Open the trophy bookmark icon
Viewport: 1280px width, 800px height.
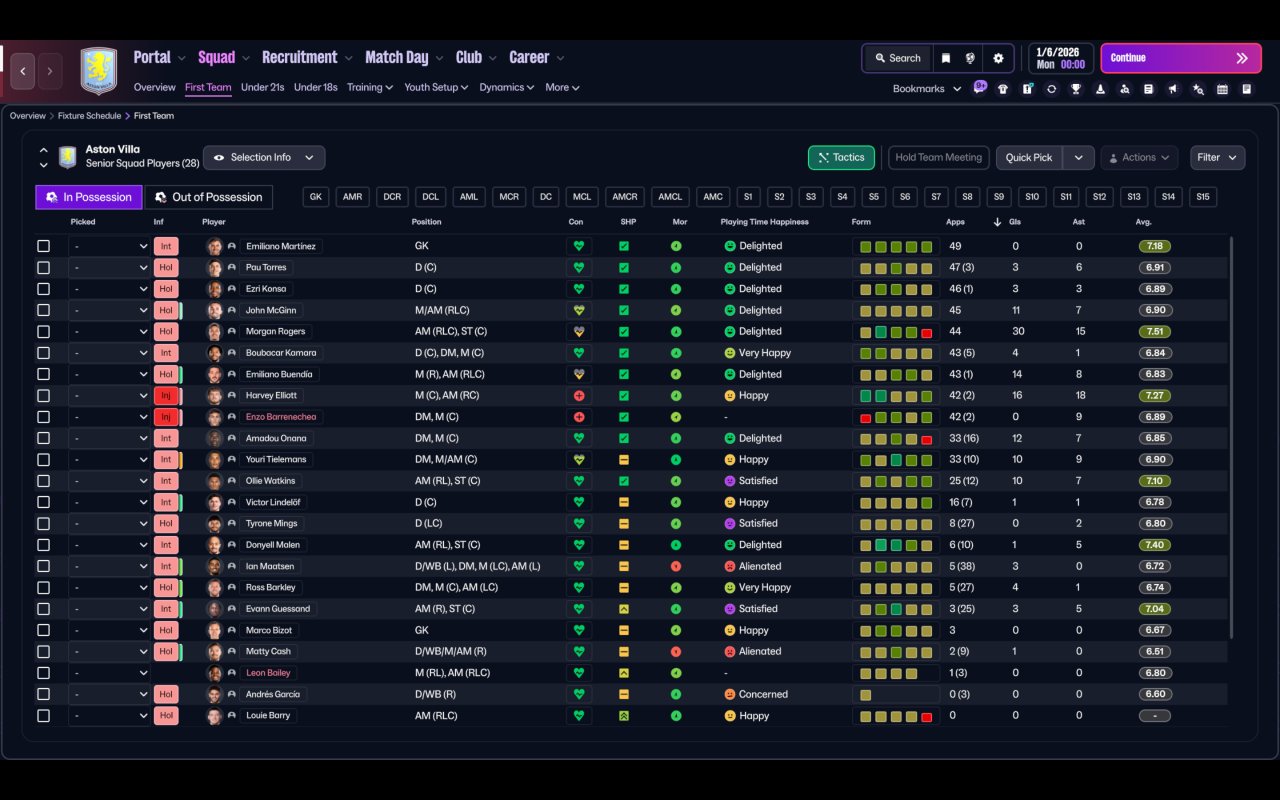(1076, 89)
